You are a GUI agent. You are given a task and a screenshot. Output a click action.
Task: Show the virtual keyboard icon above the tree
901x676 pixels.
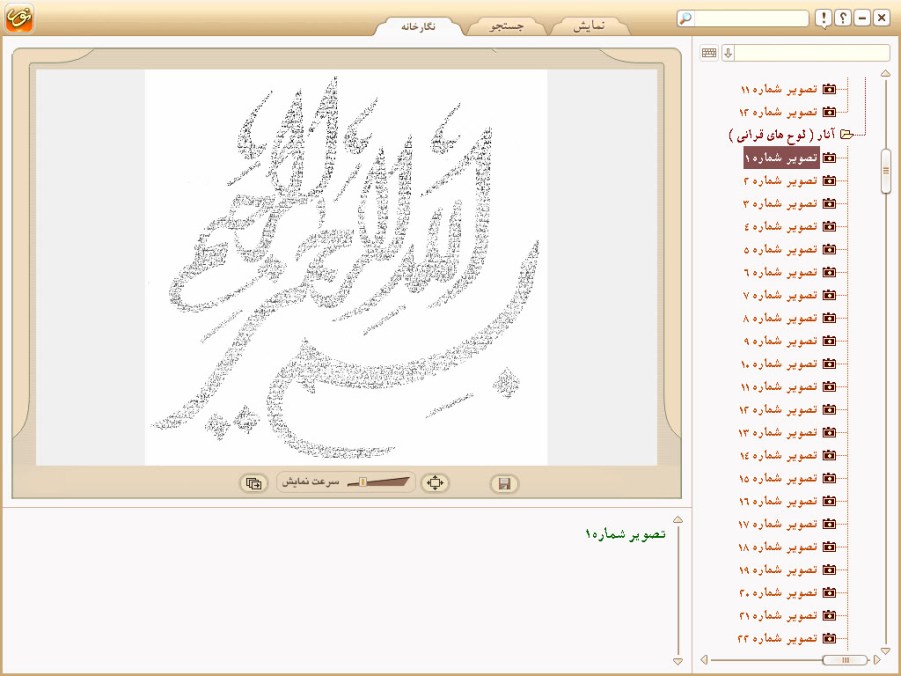709,53
